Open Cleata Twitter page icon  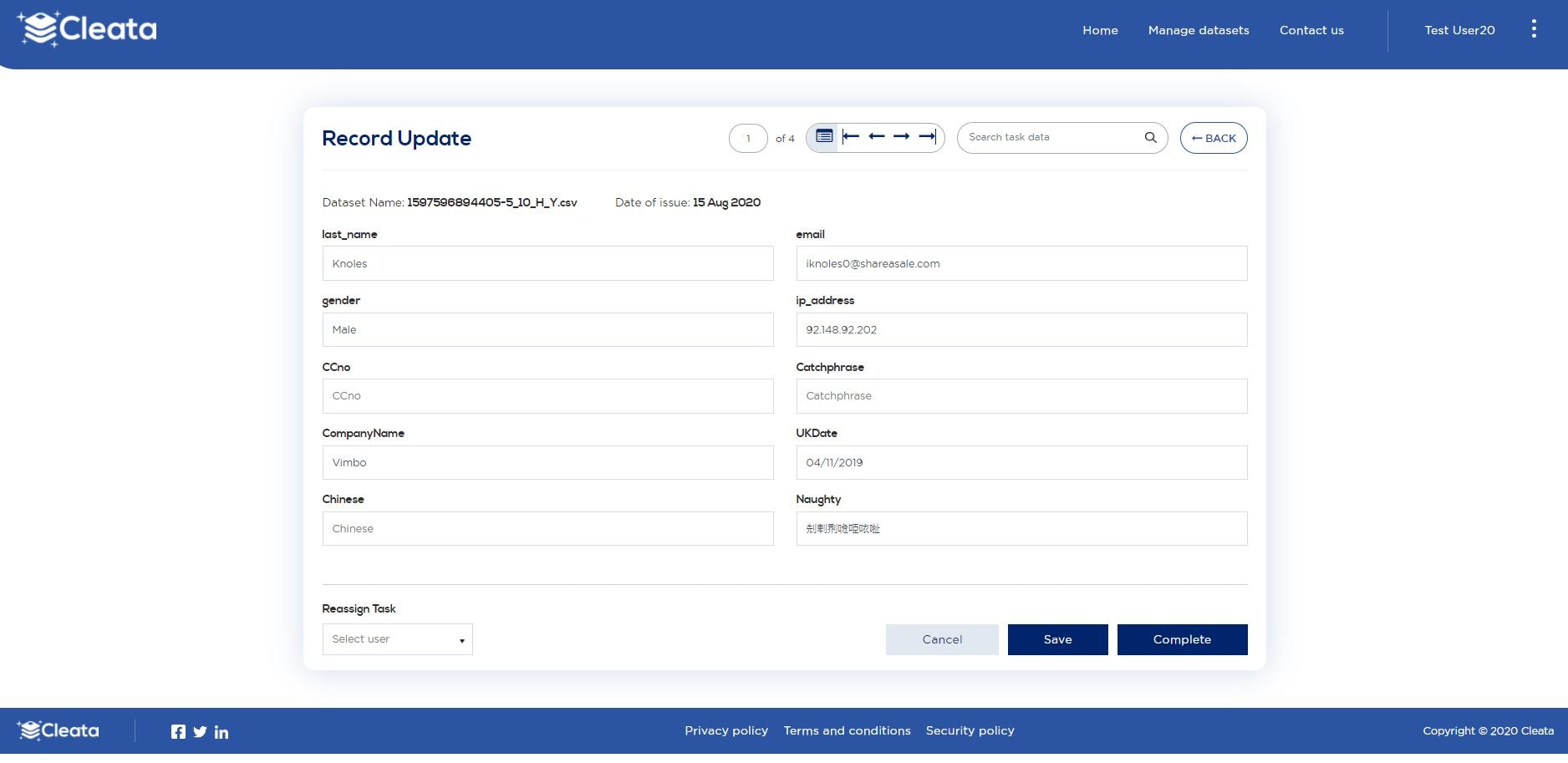(x=200, y=732)
